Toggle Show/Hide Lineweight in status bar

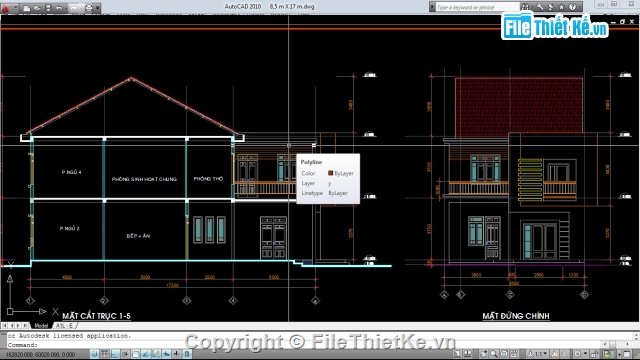coord(176,354)
